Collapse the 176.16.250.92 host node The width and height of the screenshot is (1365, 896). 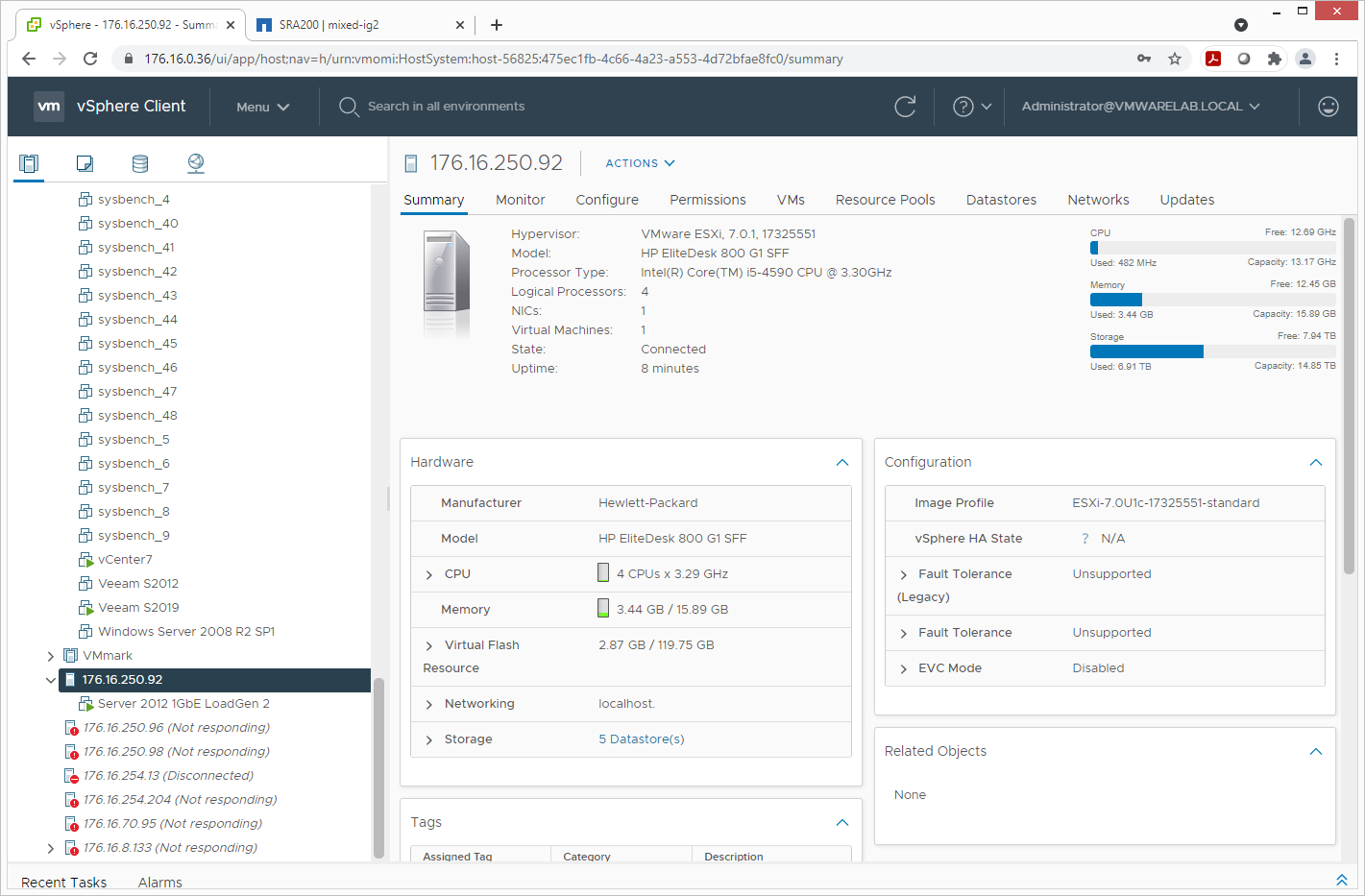[x=51, y=680]
